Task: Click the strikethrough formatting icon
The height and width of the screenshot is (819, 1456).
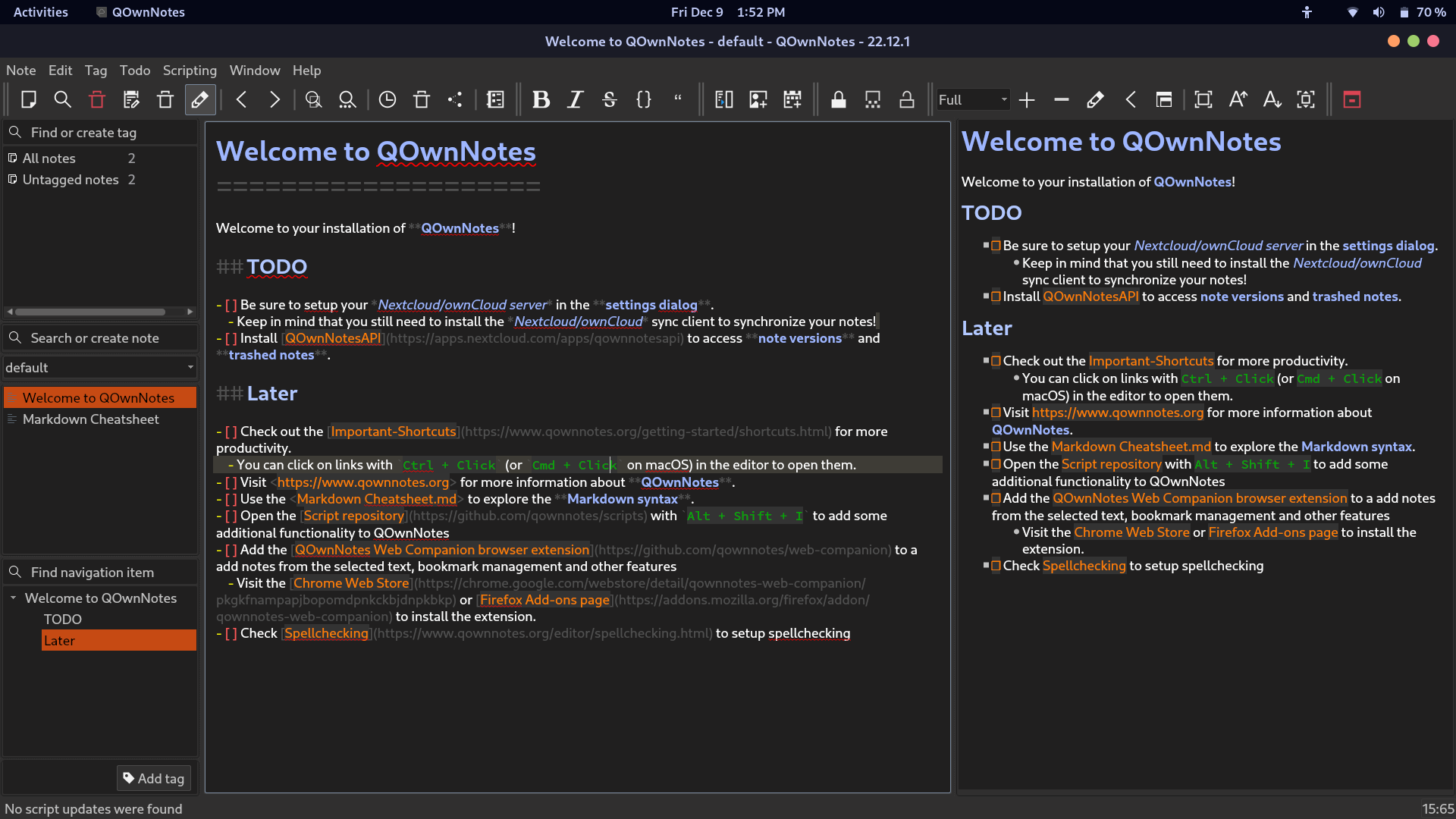Action: click(x=609, y=99)
